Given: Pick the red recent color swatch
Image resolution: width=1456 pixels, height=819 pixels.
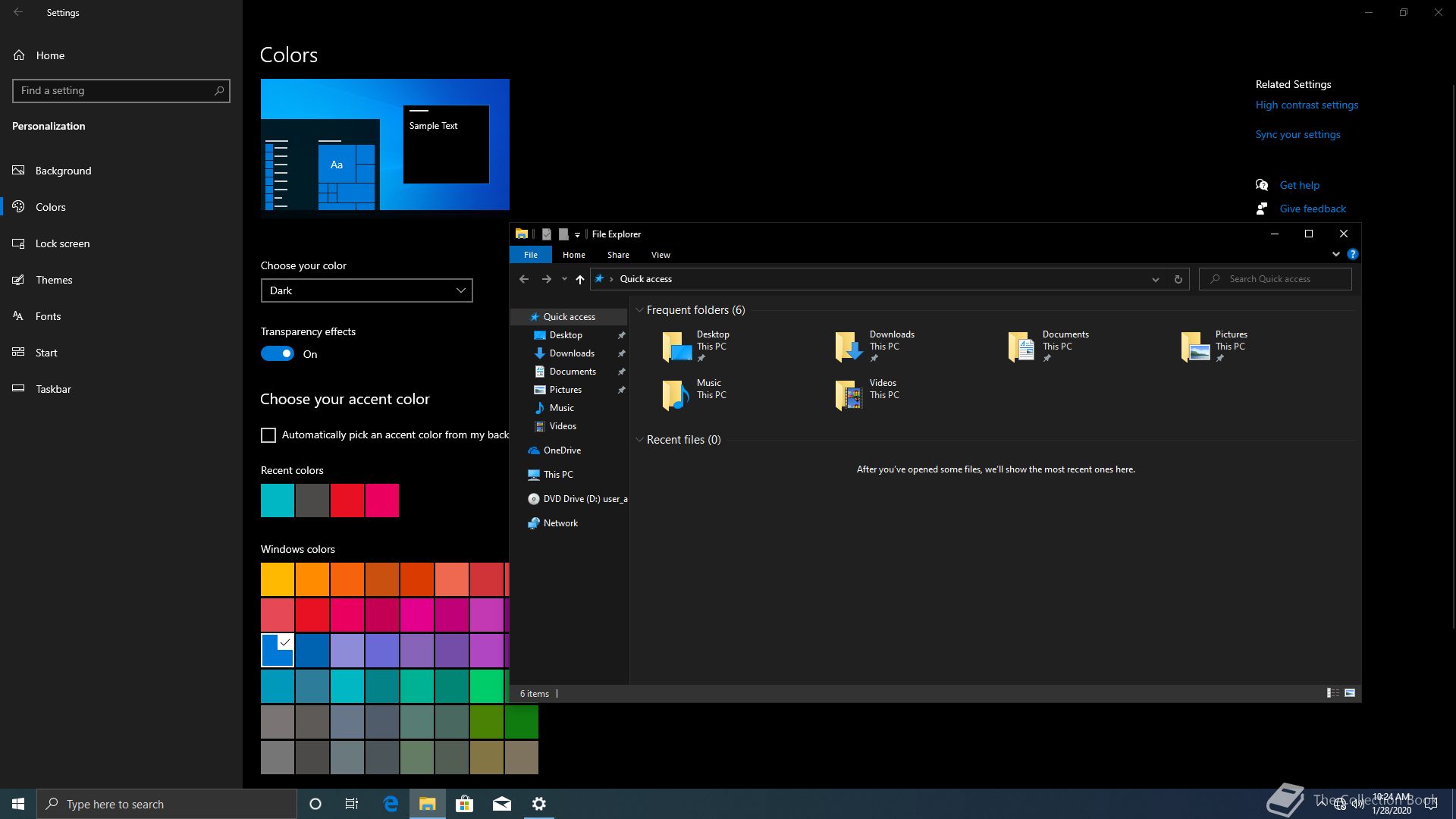Looking at the screenshot, I should click(347, 500).
